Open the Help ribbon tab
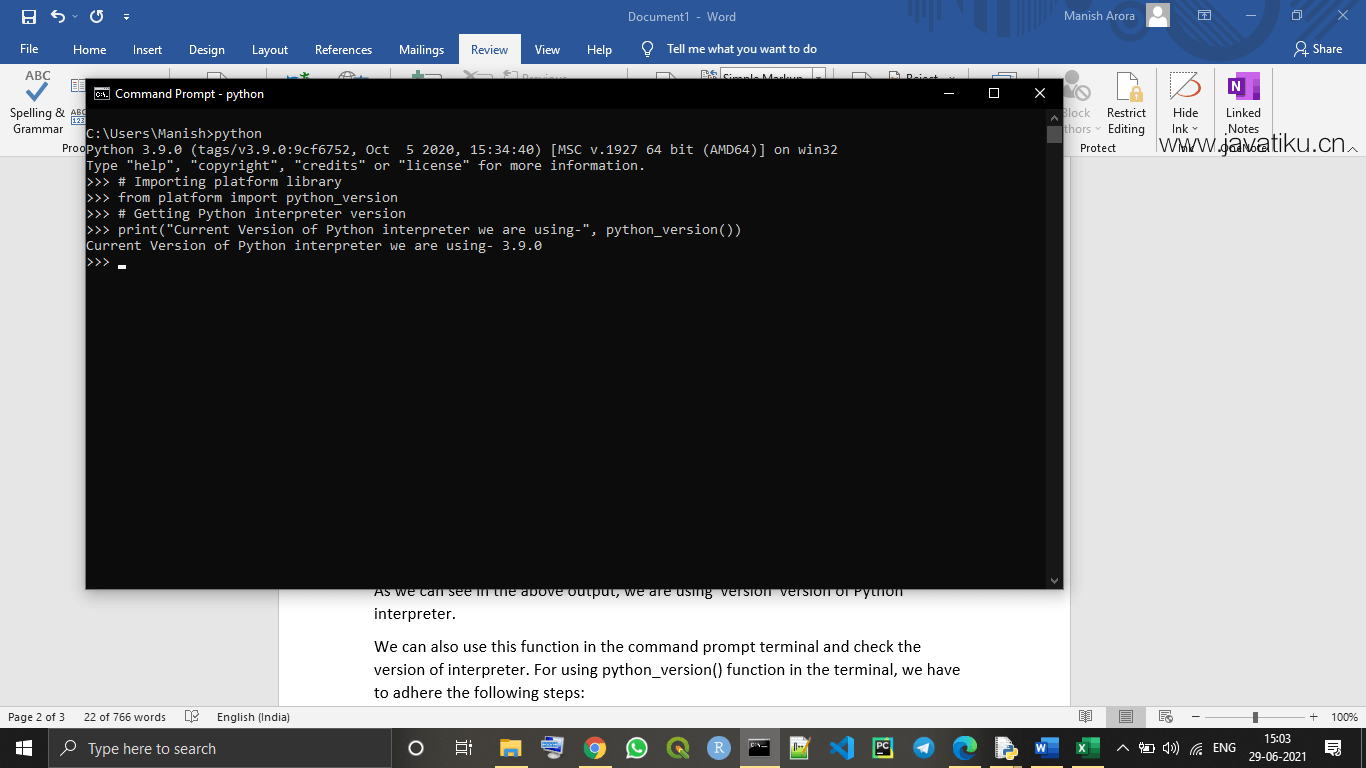The width and height of the screenshot is (1366, 768). pyautogui.click(x=599, y=49)
